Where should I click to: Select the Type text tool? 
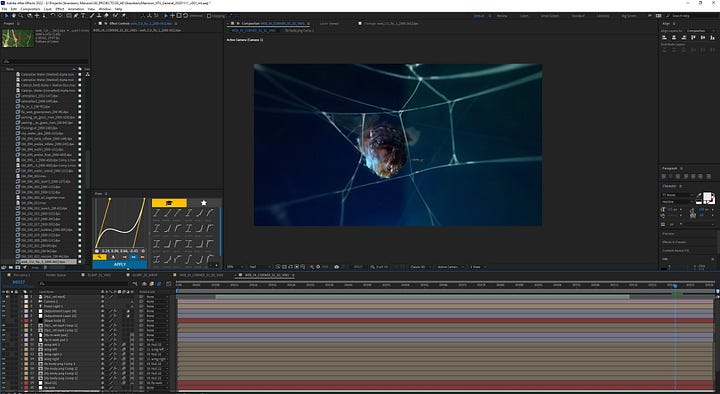click(83, 16)
